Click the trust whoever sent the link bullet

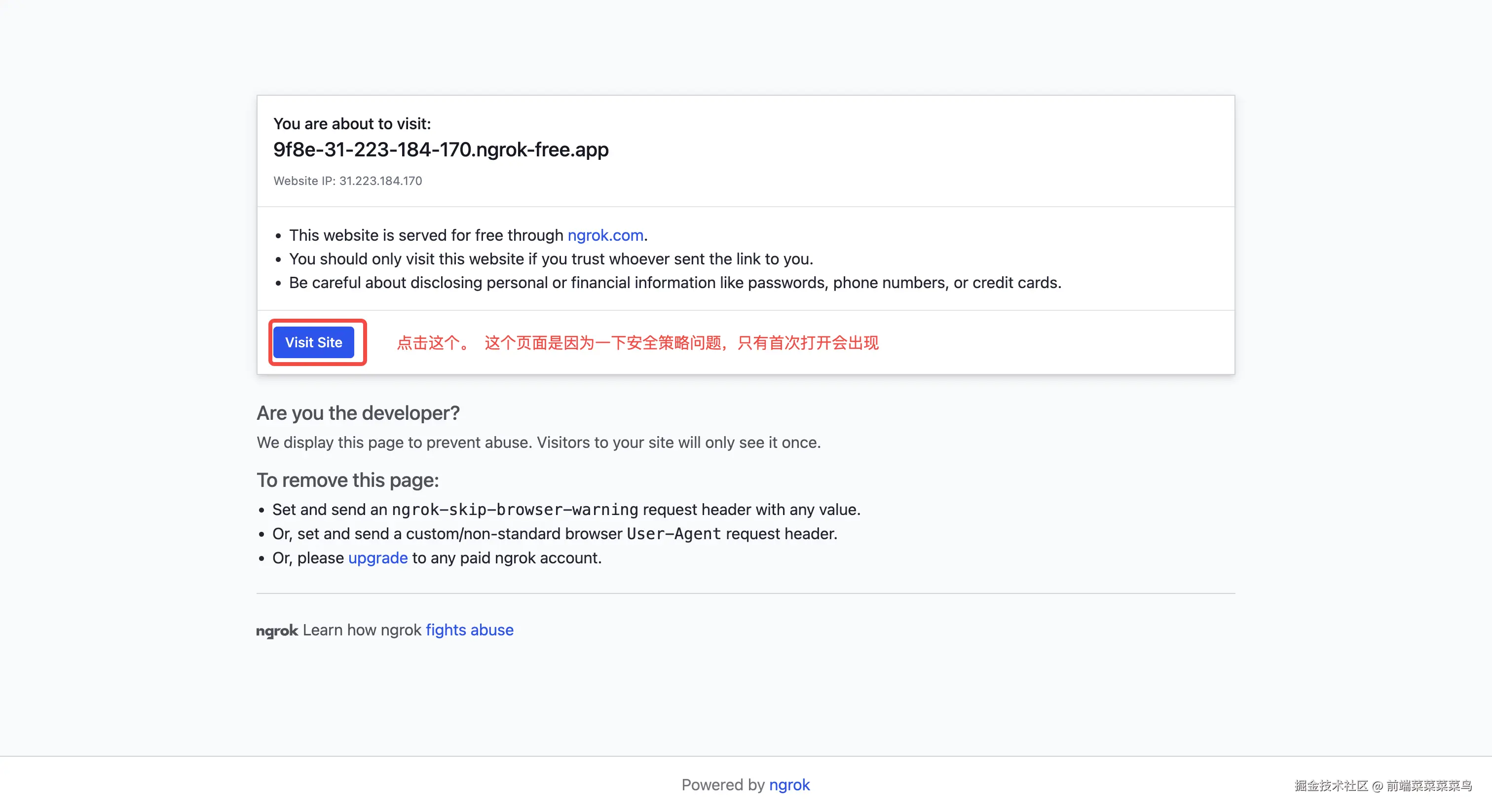click(x=551, y=259)
